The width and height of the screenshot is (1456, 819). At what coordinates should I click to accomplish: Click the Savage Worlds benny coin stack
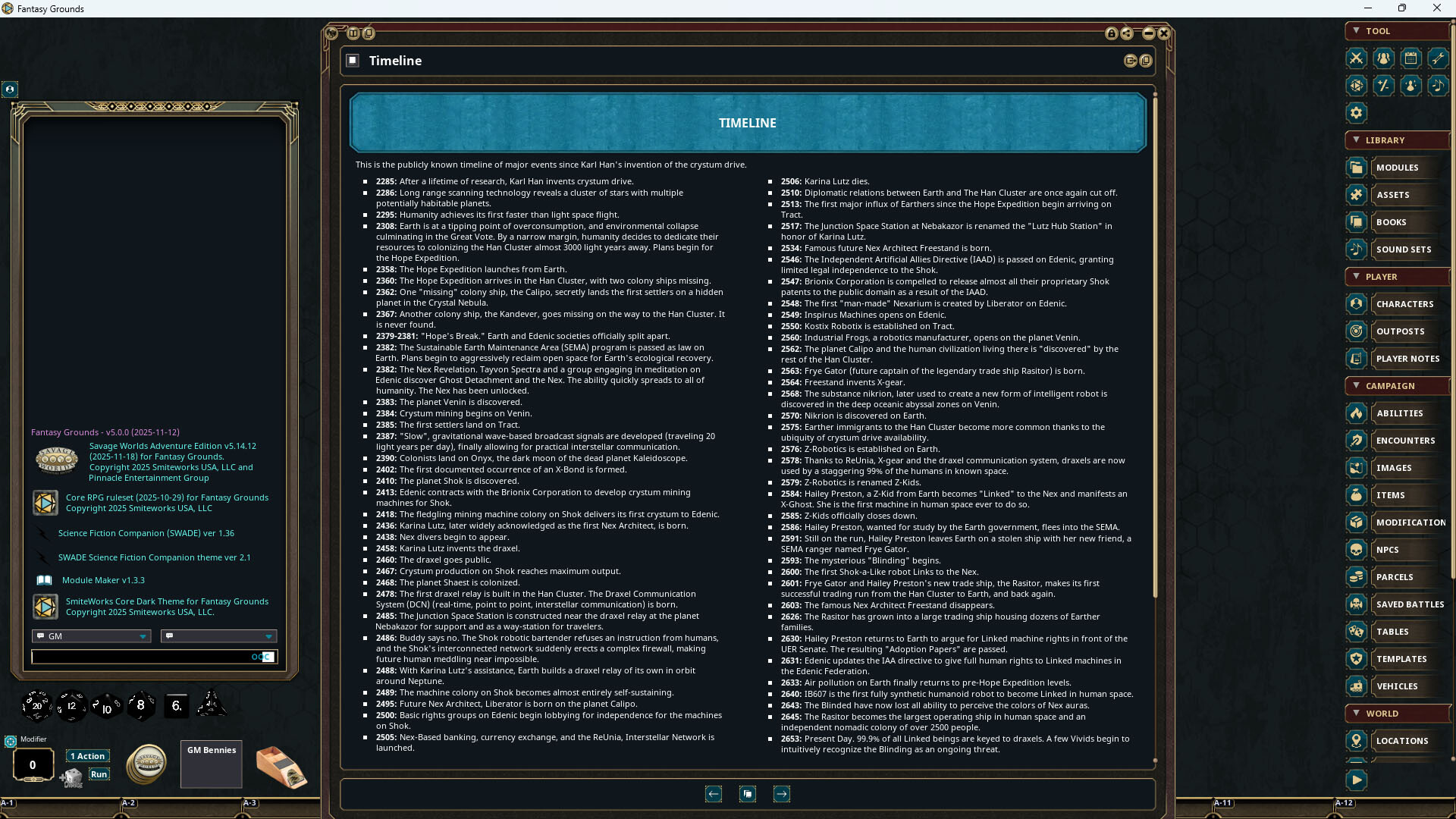coord(146,764)
